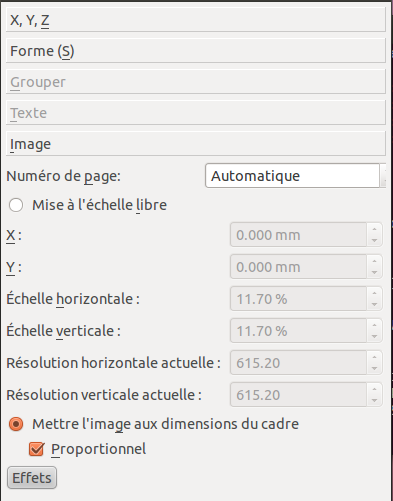The image size is (393, 501).
Task: Click the disabled Grouper tab
Action: (x=196, y=82)
